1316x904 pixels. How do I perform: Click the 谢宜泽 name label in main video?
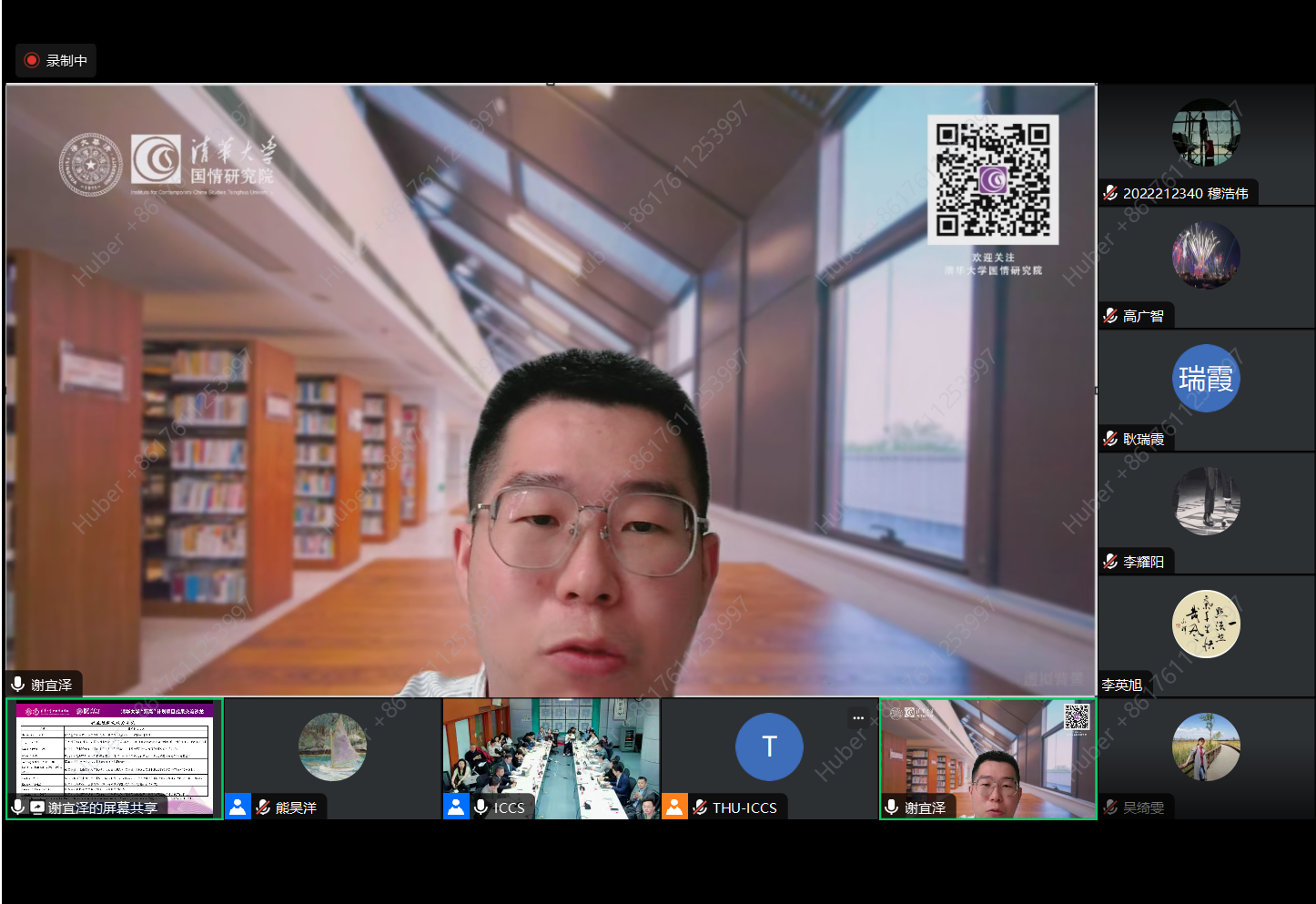point(51,685)
